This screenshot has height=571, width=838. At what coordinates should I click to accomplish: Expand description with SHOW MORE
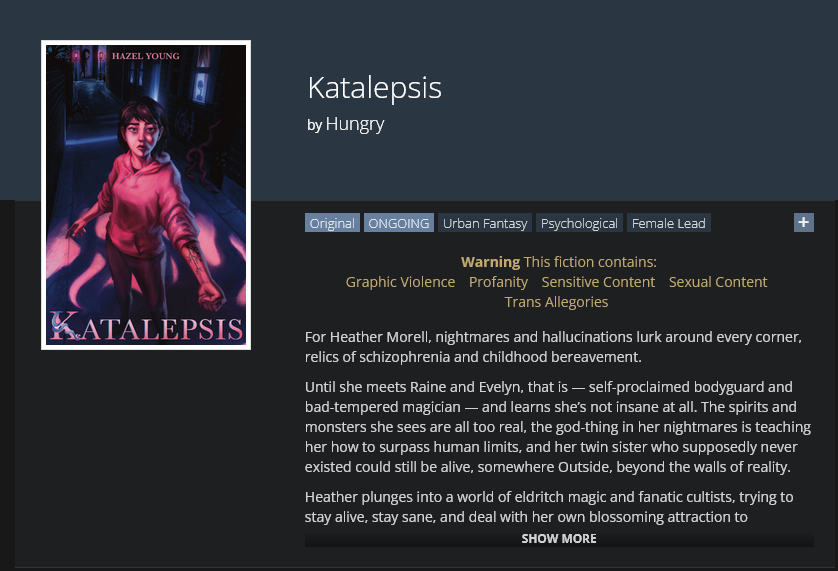click(558, 538)
